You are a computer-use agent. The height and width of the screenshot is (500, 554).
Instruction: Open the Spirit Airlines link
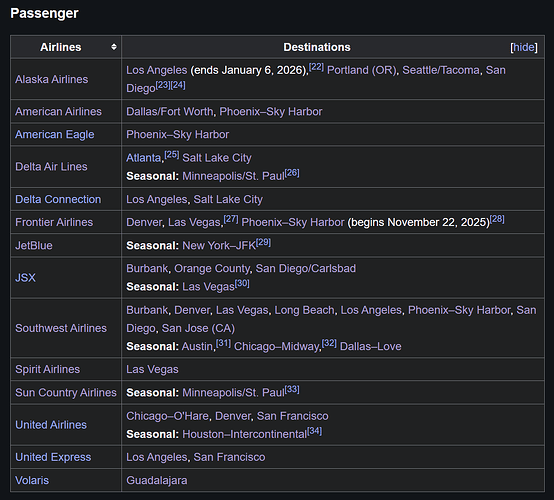(47, 369)
